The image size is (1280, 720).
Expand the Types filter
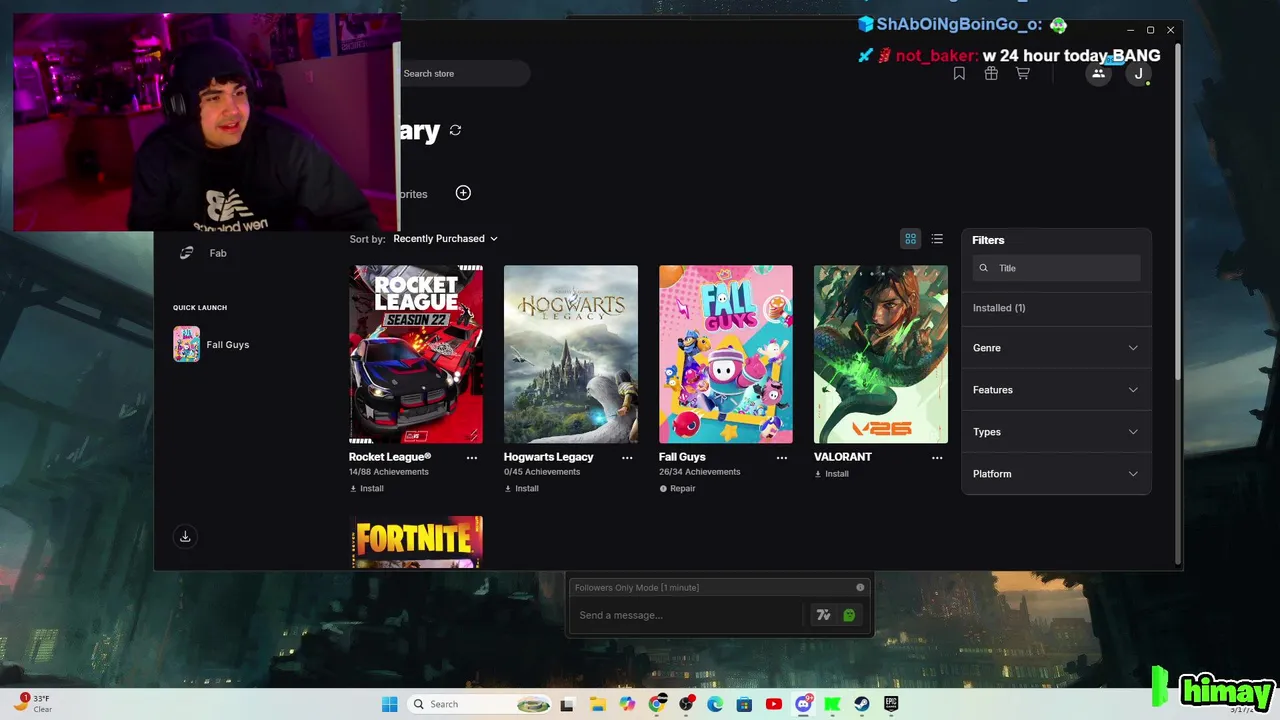(x=1056, y=432)
